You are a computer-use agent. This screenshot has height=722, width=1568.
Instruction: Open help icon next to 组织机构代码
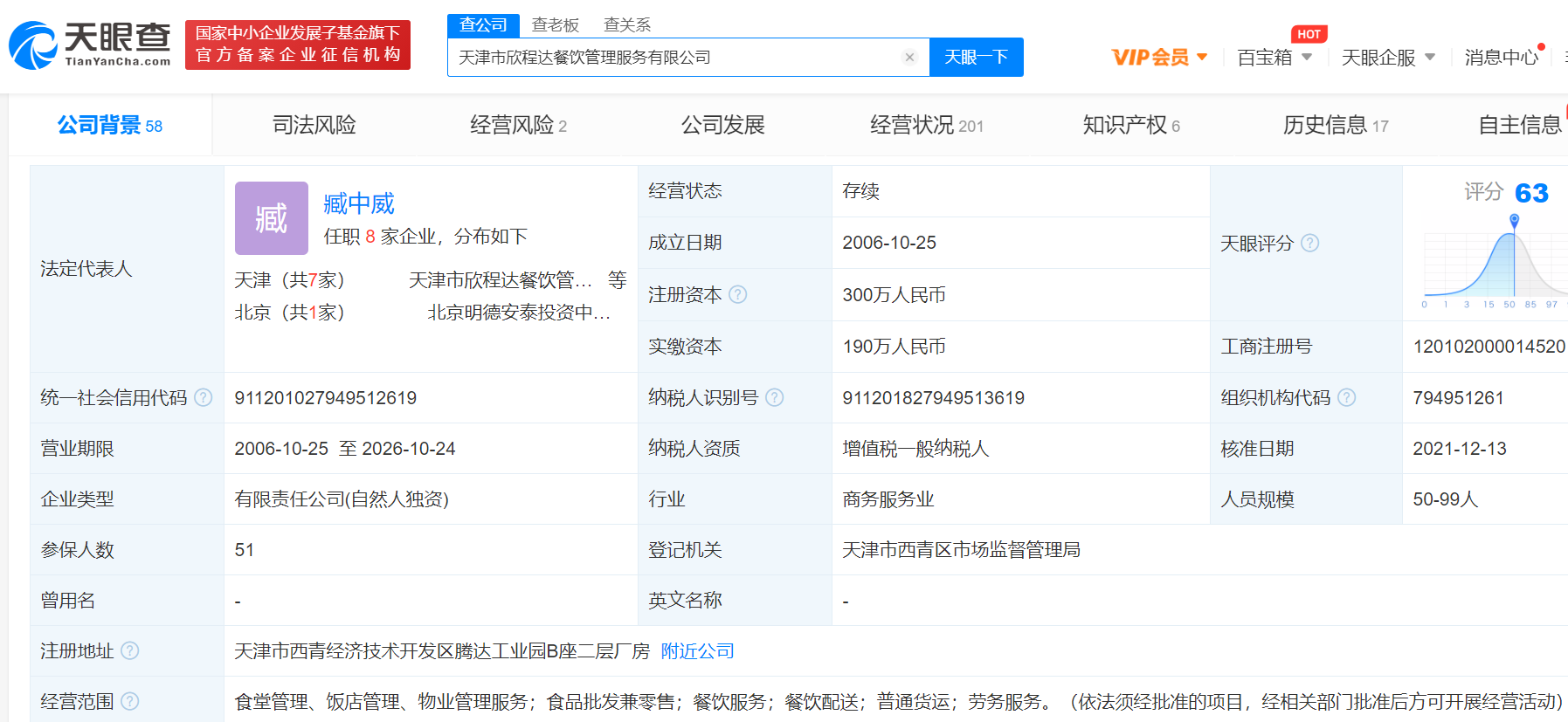1347,397
